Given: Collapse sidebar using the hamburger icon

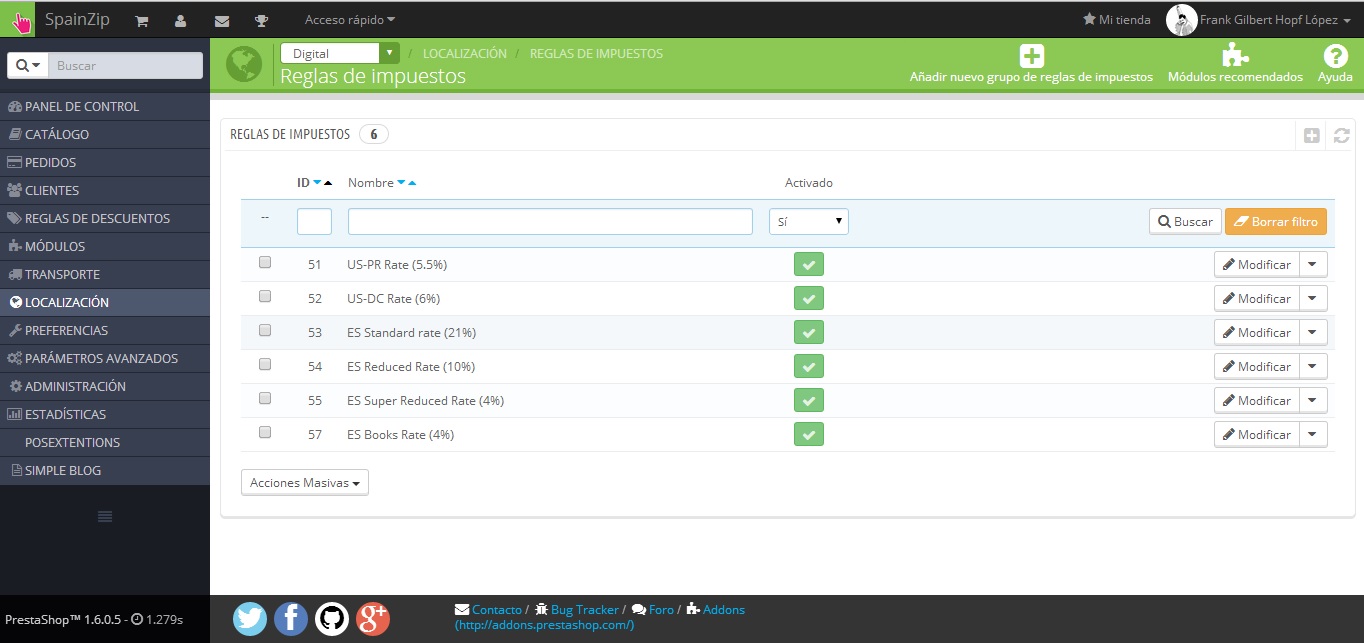Looking at the screenshot, I should (104, 516).
